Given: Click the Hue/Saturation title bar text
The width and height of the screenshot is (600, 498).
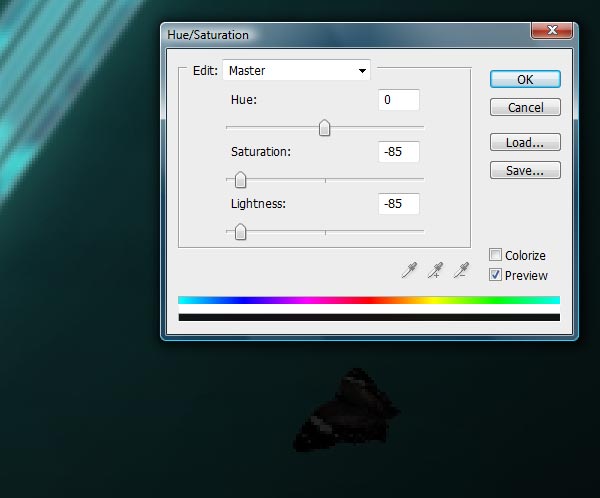Looking at the screenshot, I should point(208,35).
